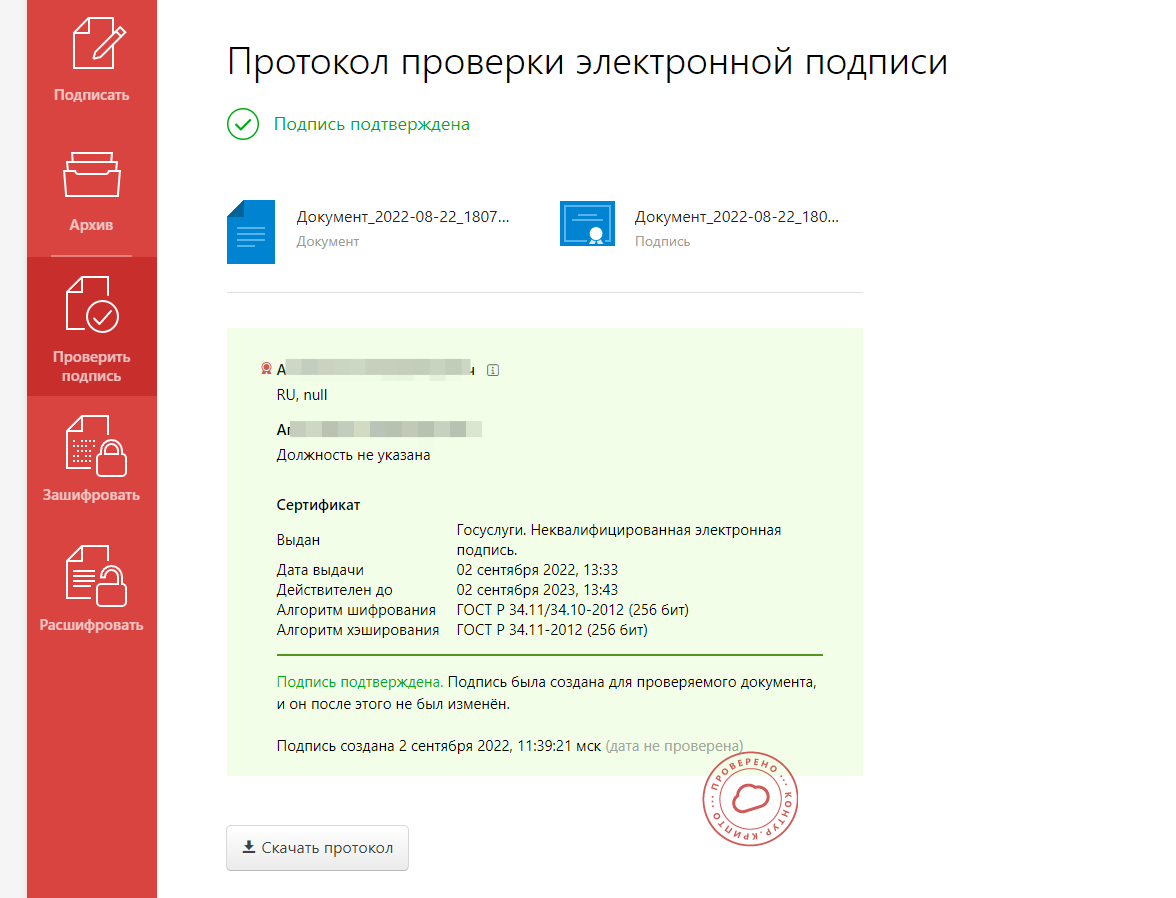1176x898 pixels.
Task: Click the blue signature certificate icon
Action: point(587,224)
